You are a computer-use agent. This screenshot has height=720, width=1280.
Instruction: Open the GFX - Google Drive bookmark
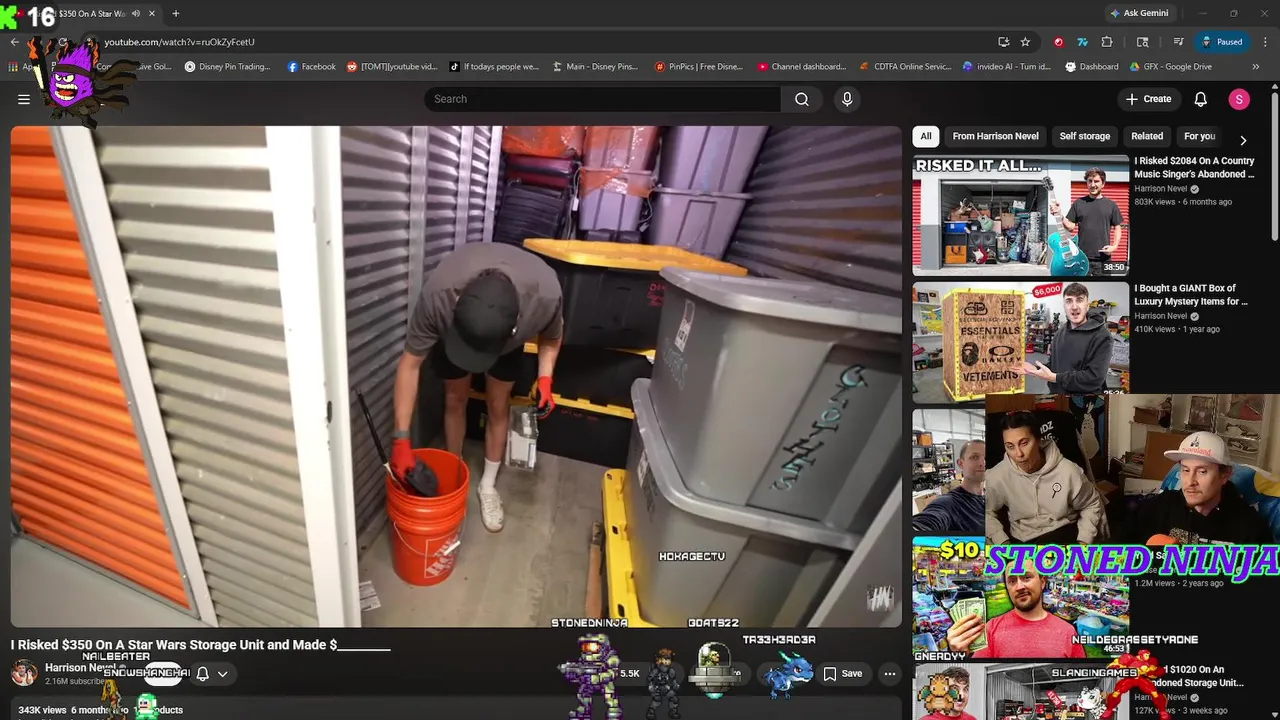click(1171, 67)
